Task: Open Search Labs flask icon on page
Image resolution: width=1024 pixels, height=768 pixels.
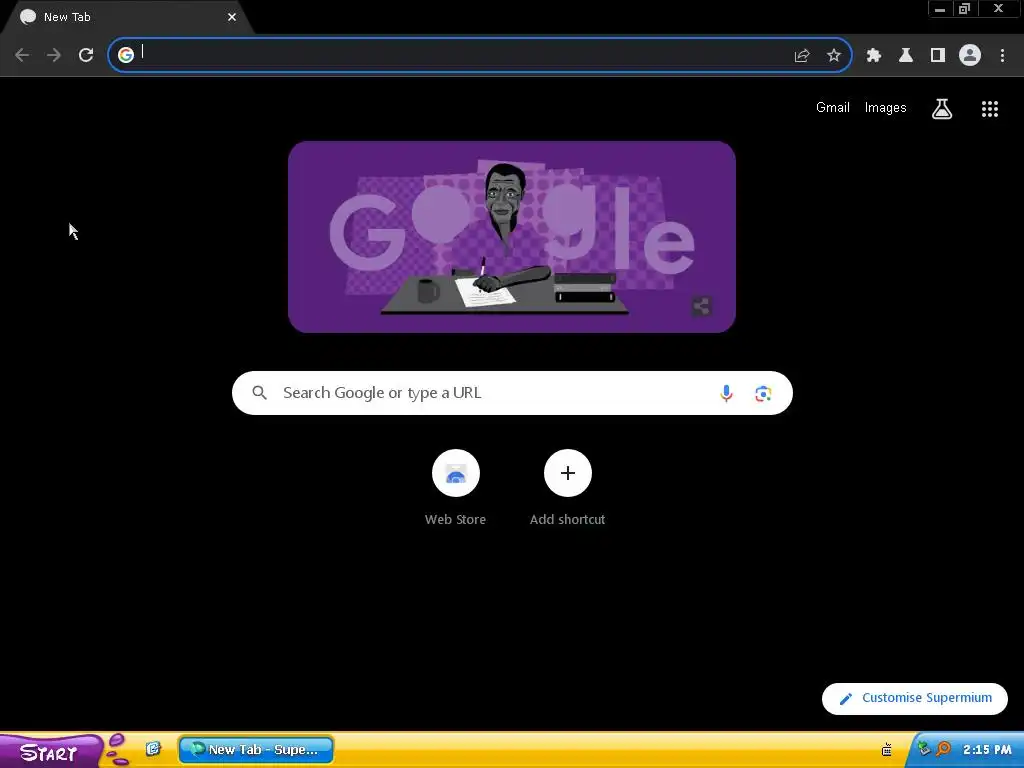Action: pyautogui.click(x=942, y=109)
